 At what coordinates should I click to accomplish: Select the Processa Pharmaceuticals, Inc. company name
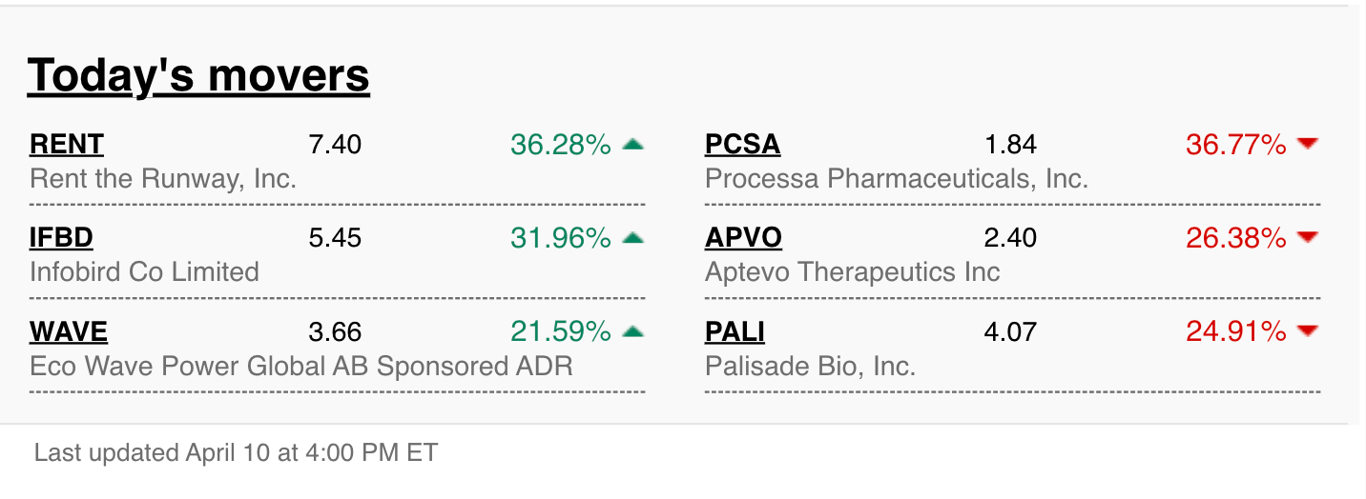[x=896, y=179]
